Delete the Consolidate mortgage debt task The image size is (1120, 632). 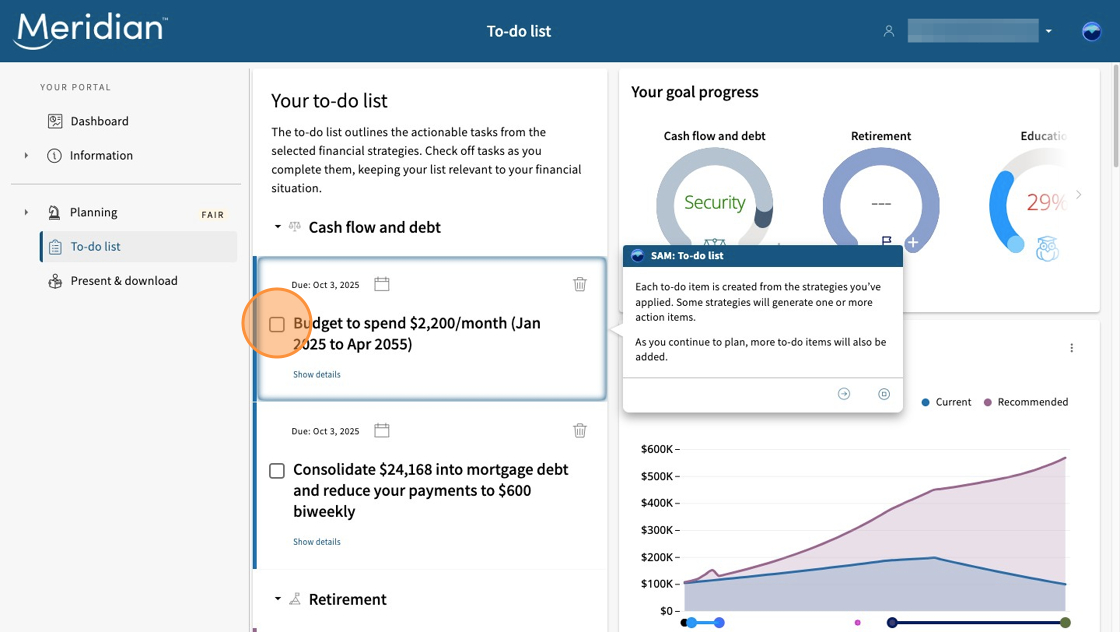580,431
